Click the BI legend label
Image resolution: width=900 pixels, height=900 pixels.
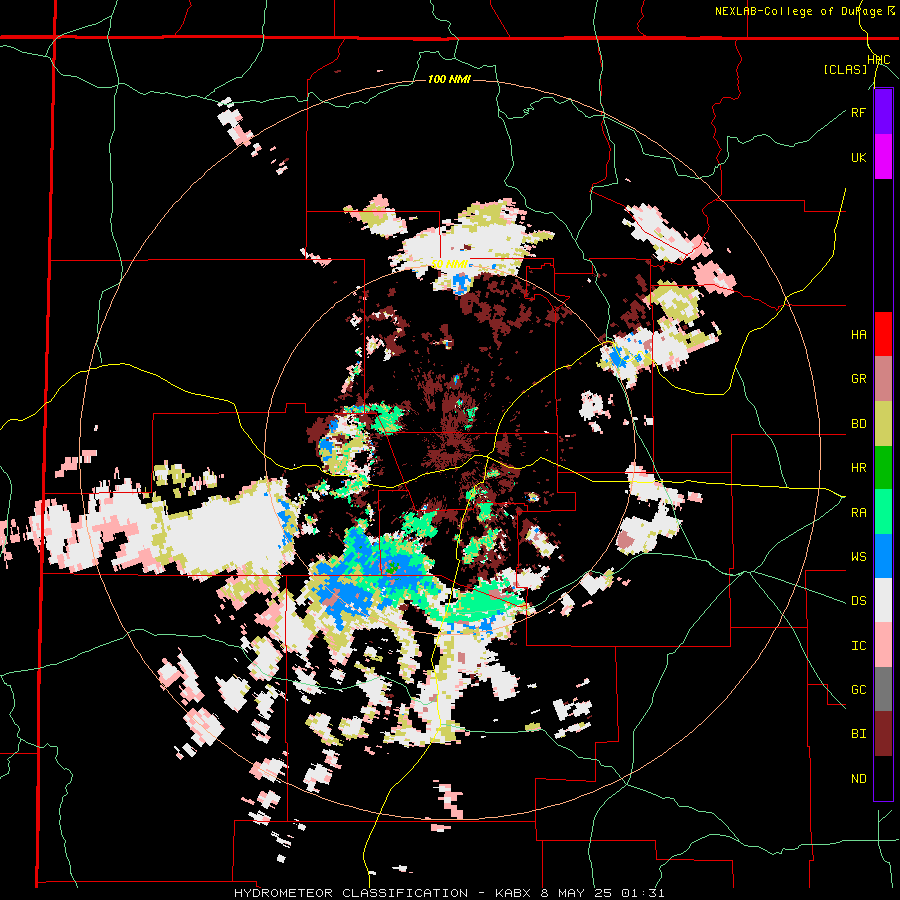tap(858, 734)
